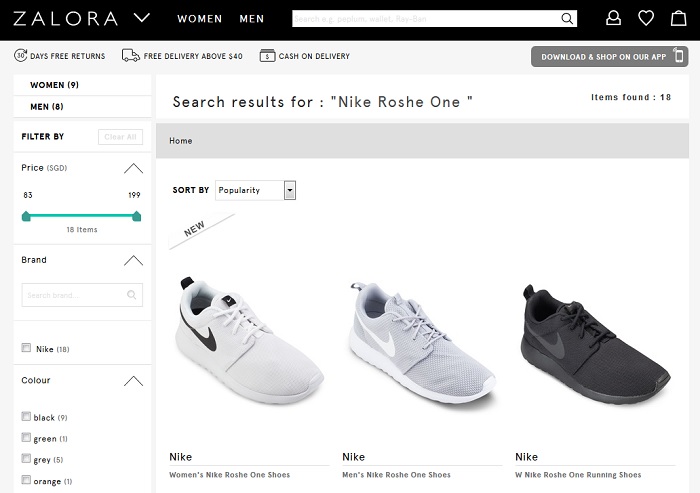Open the WOMEN menu
700x493 pixels.
(200, 19)
